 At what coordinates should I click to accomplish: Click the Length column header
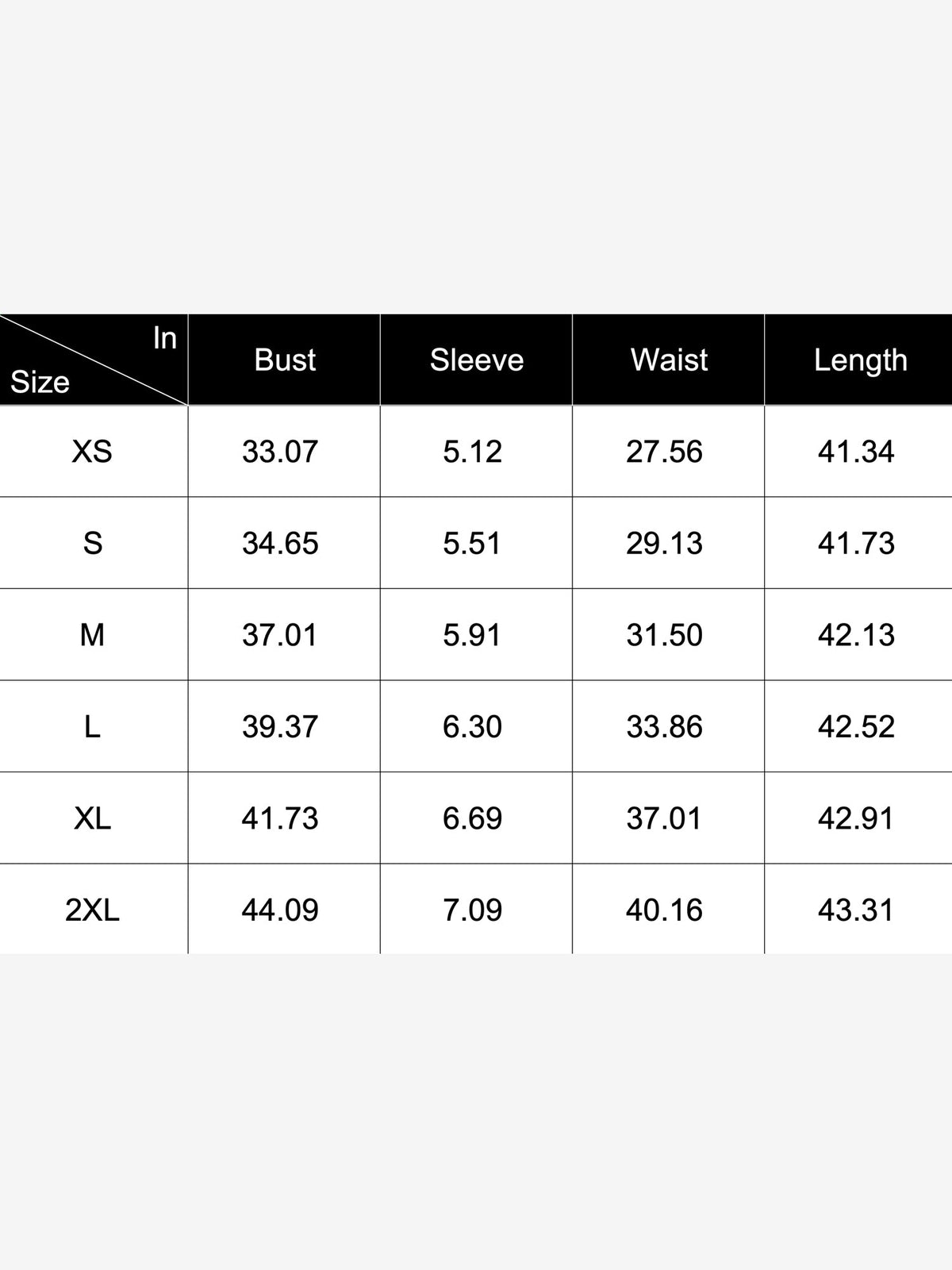860,360
